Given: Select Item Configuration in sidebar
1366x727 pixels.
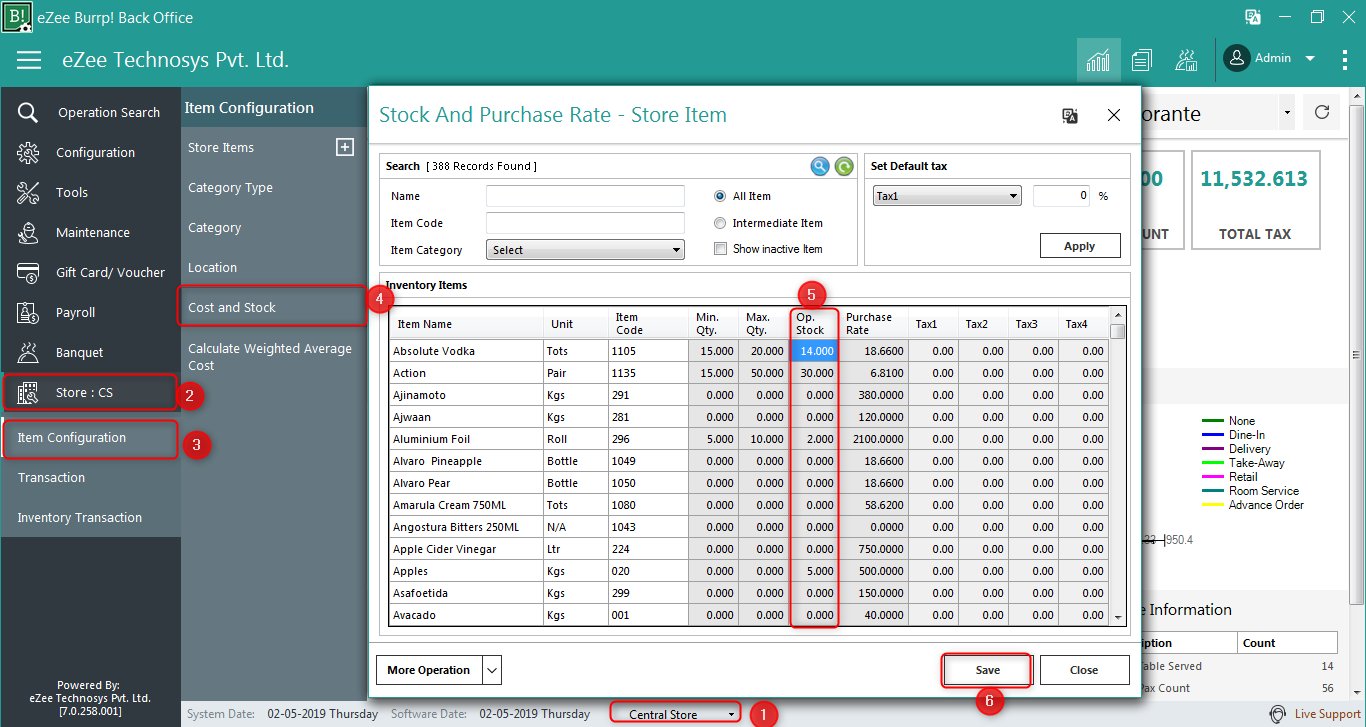Looking at the screenshot, I should [72, 437].
